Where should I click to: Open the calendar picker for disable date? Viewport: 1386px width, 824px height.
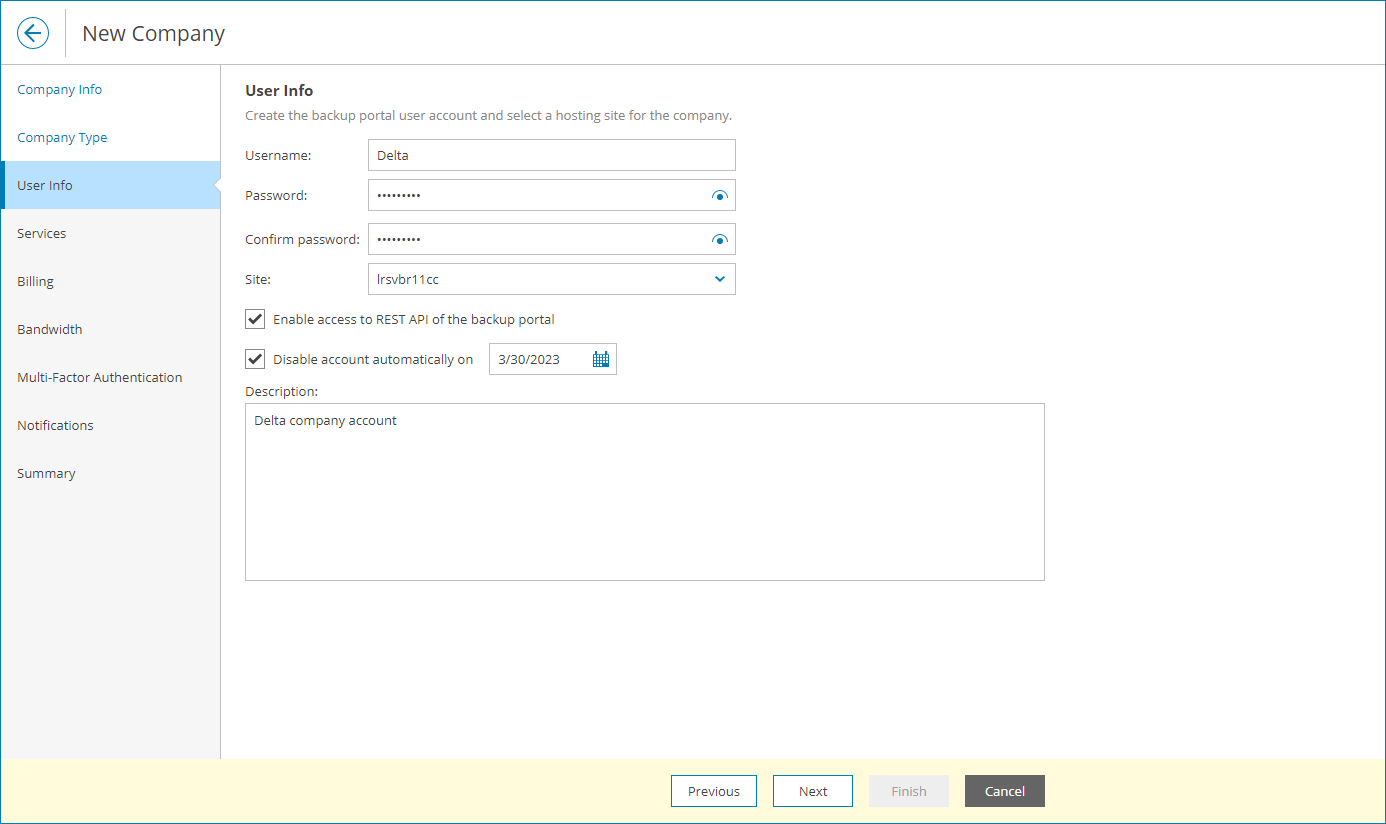(600, 358)
